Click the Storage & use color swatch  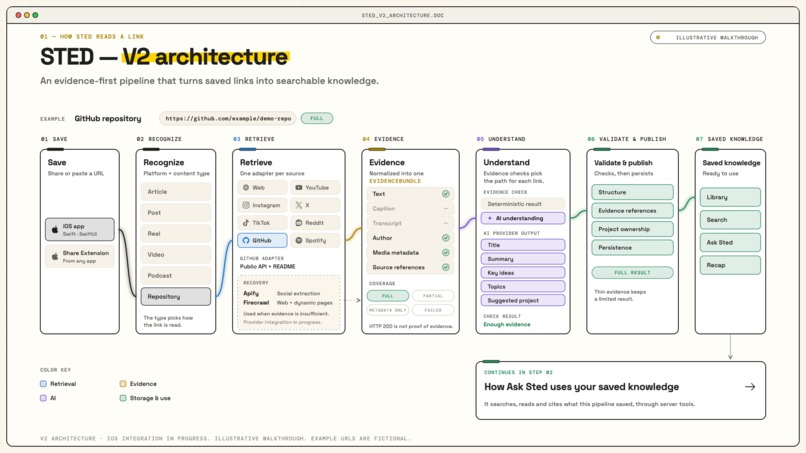pos(123,398)
